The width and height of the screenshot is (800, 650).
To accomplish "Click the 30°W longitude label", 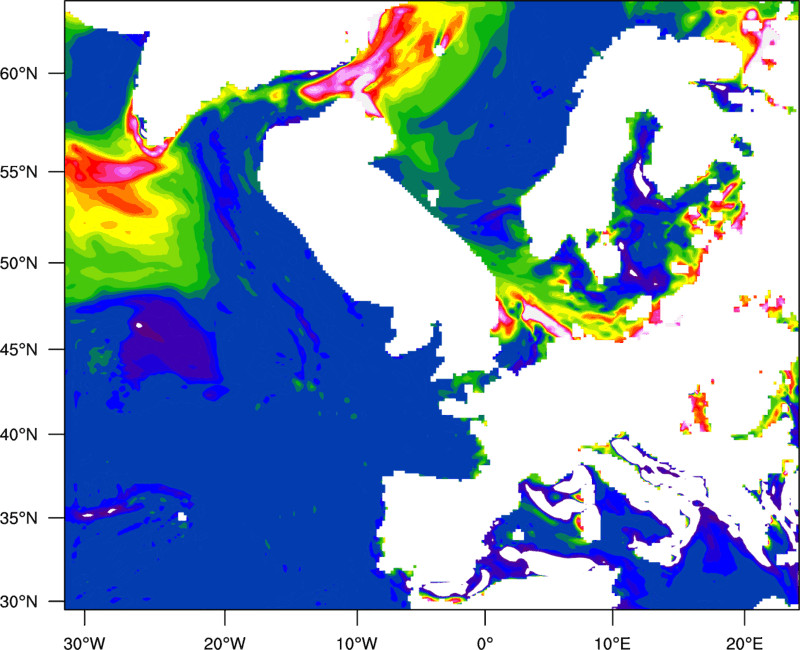I will pos(85,643).
